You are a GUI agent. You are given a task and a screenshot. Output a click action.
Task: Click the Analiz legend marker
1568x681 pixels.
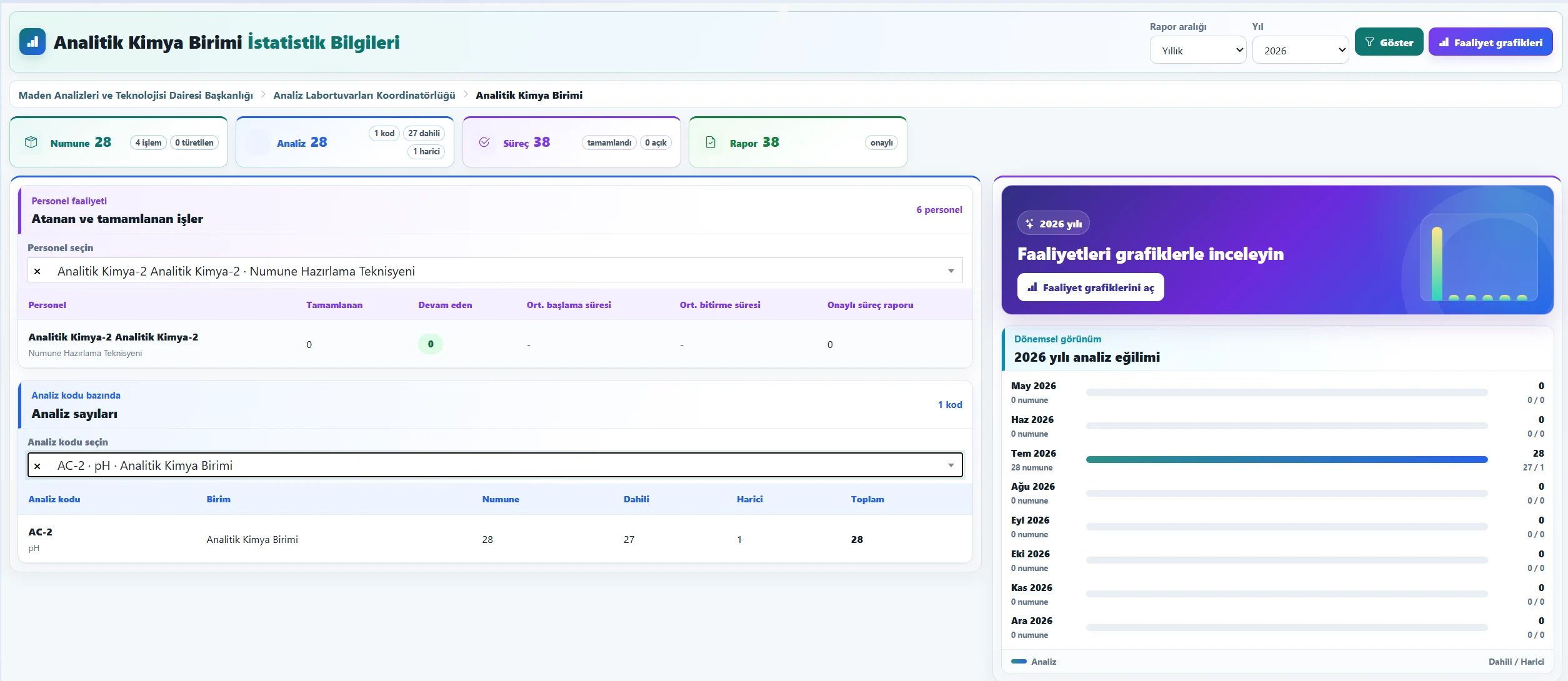pos(1019,661)
